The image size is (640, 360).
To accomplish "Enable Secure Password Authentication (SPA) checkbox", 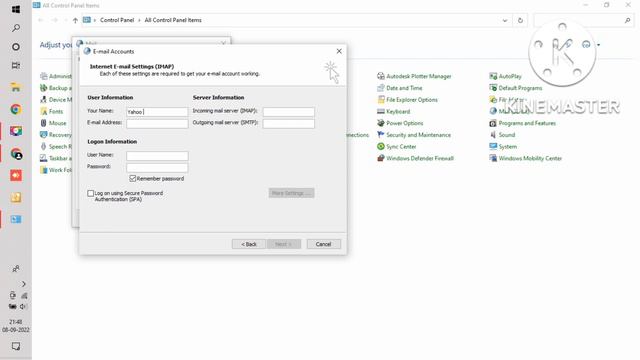I will click(x=91, y=193).
